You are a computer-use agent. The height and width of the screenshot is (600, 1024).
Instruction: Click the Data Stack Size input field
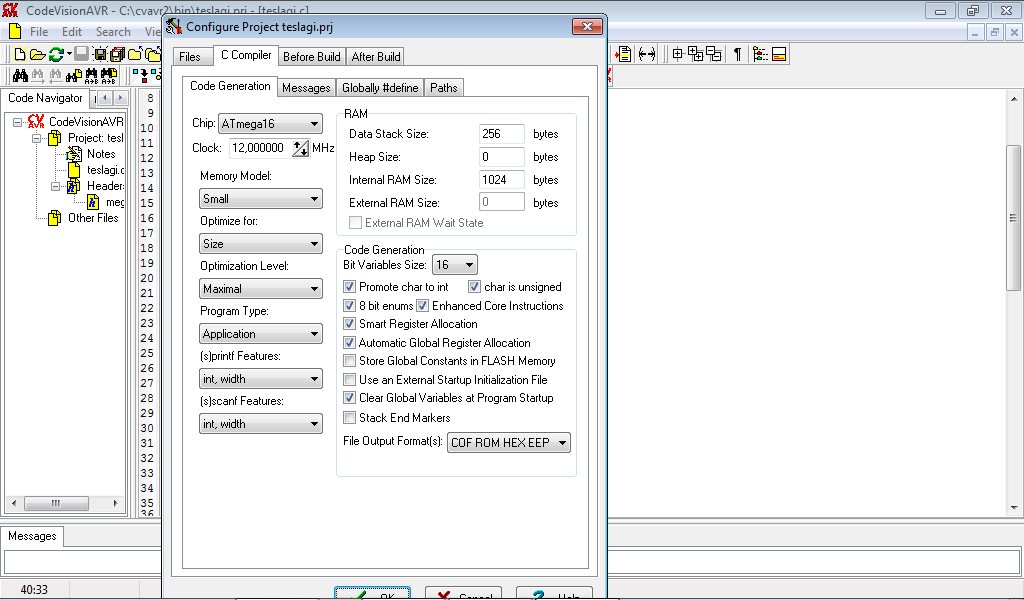(502, 134)
